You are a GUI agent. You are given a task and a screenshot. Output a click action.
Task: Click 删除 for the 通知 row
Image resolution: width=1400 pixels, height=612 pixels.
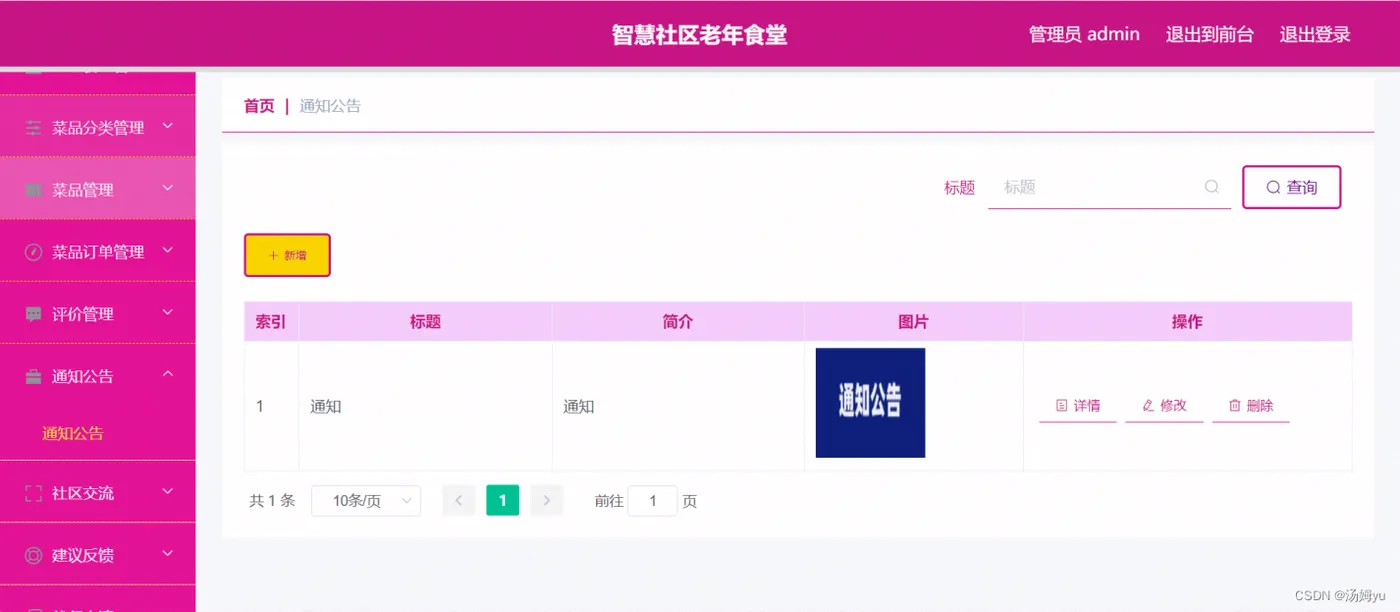tap(1251, 406)
